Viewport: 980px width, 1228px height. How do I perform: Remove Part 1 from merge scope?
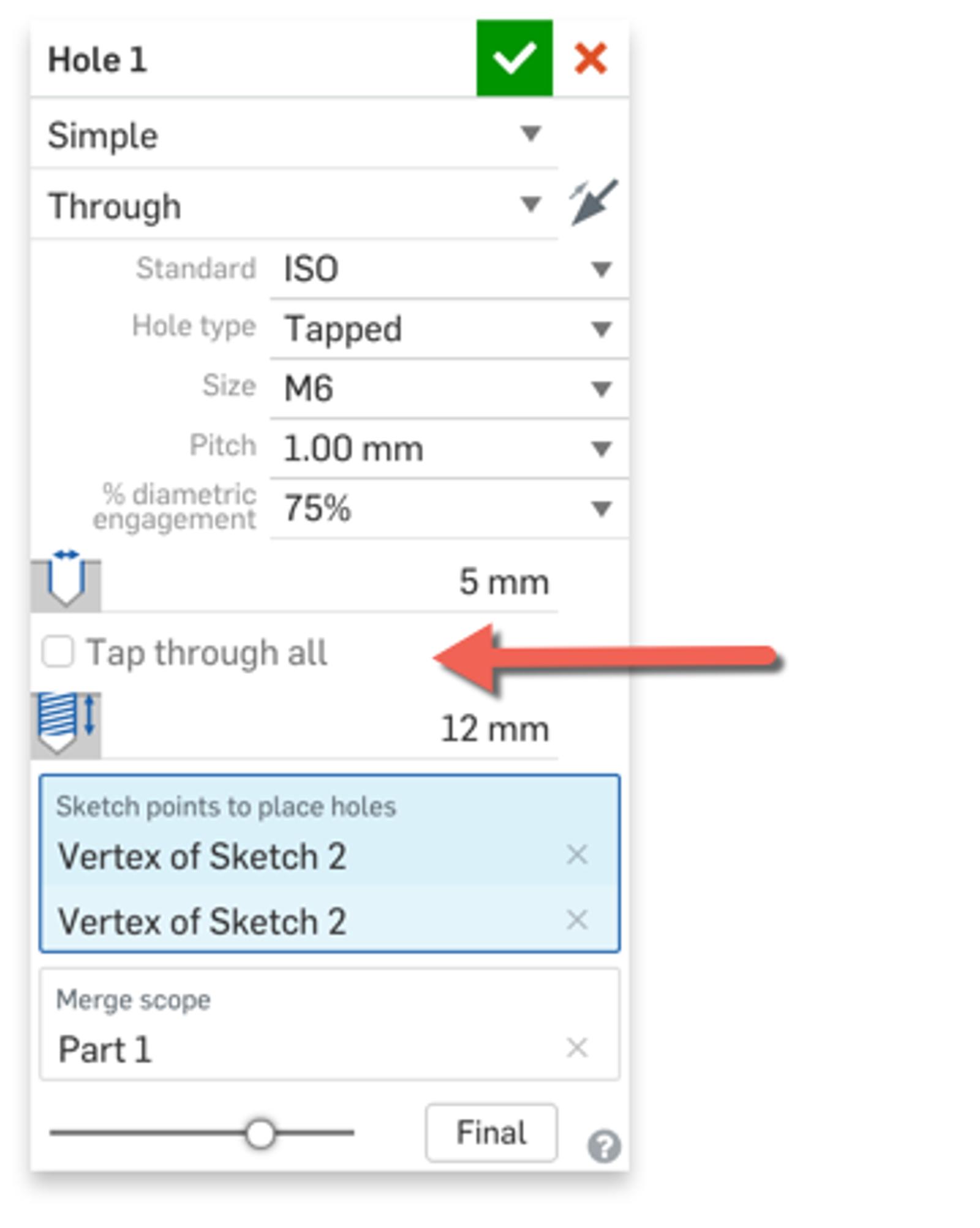(x=577, y=1048)
